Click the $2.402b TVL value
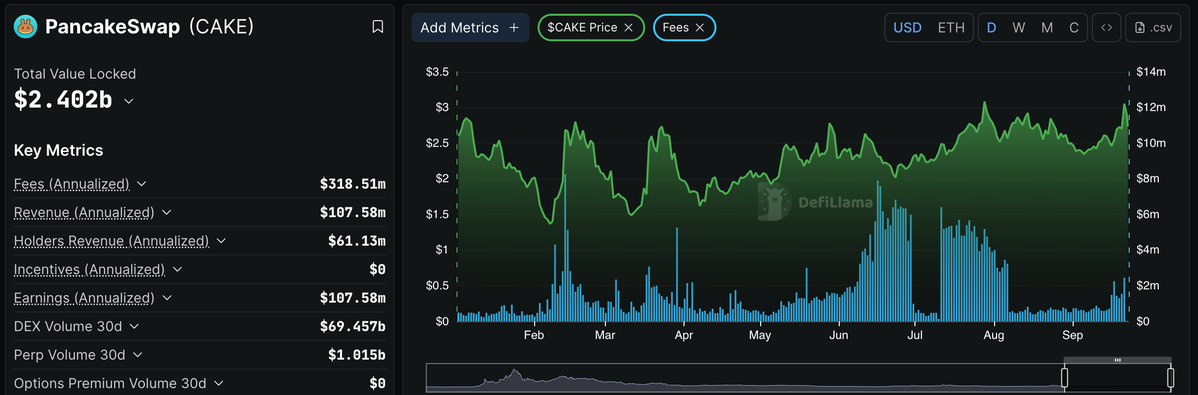This screenshot has width=1198, height=395. pyautogui.click(x=63, y=100)
